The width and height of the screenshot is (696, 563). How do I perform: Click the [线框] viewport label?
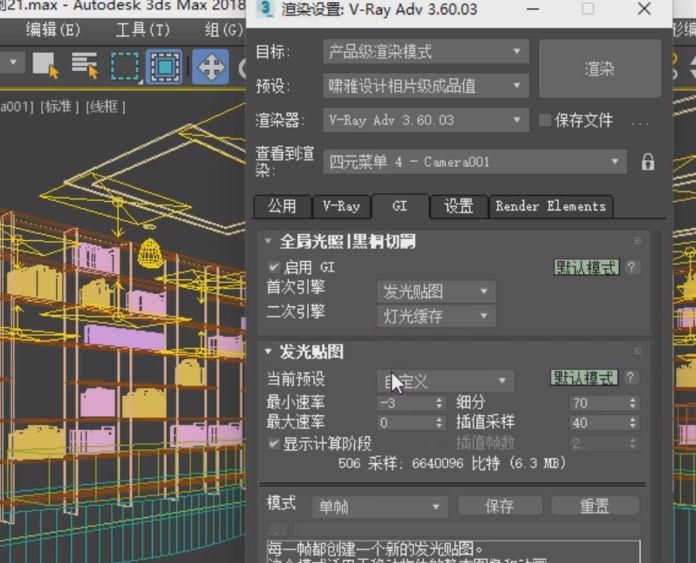105,107
